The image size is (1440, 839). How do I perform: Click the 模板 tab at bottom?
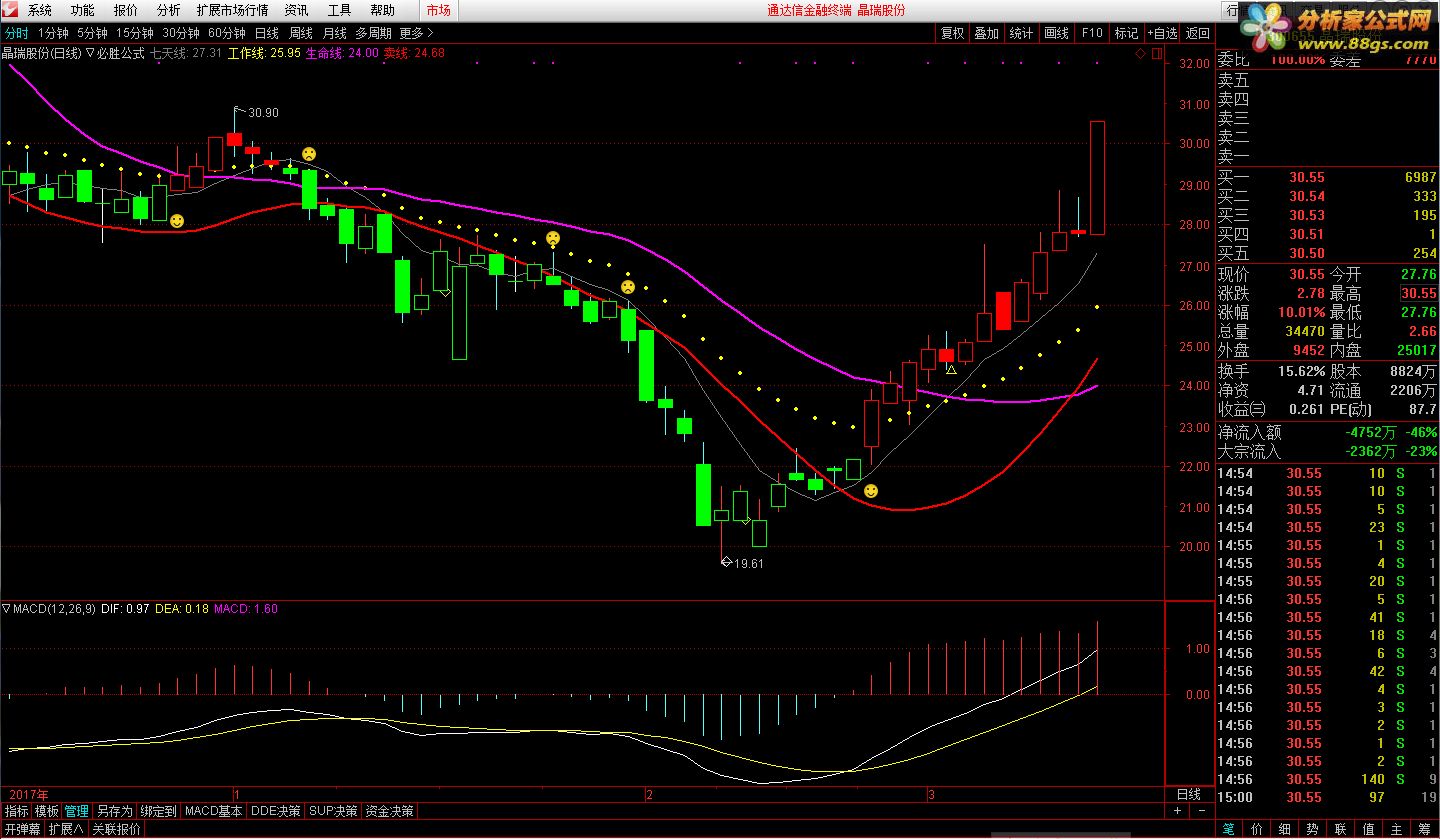pos(47,811)
